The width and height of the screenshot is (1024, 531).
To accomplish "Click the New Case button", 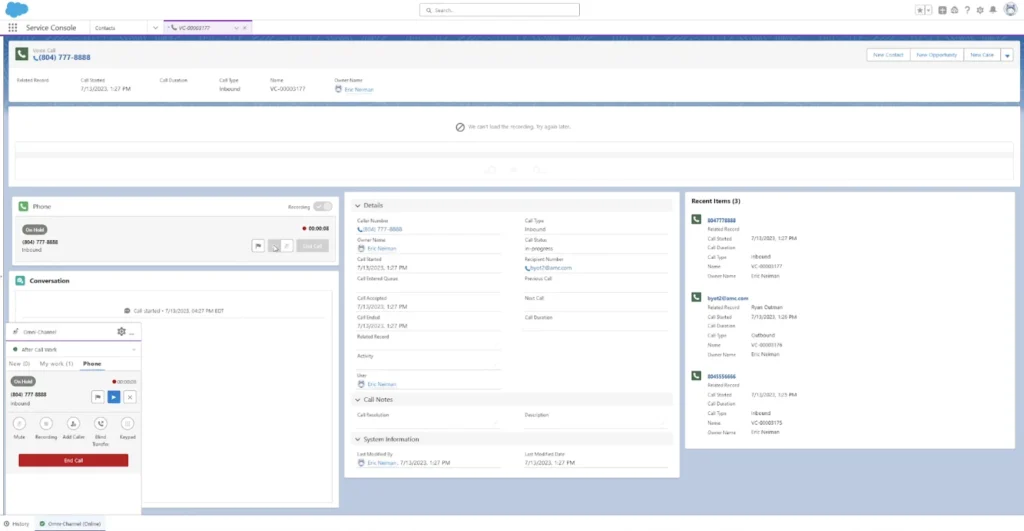I will point(980,55).
